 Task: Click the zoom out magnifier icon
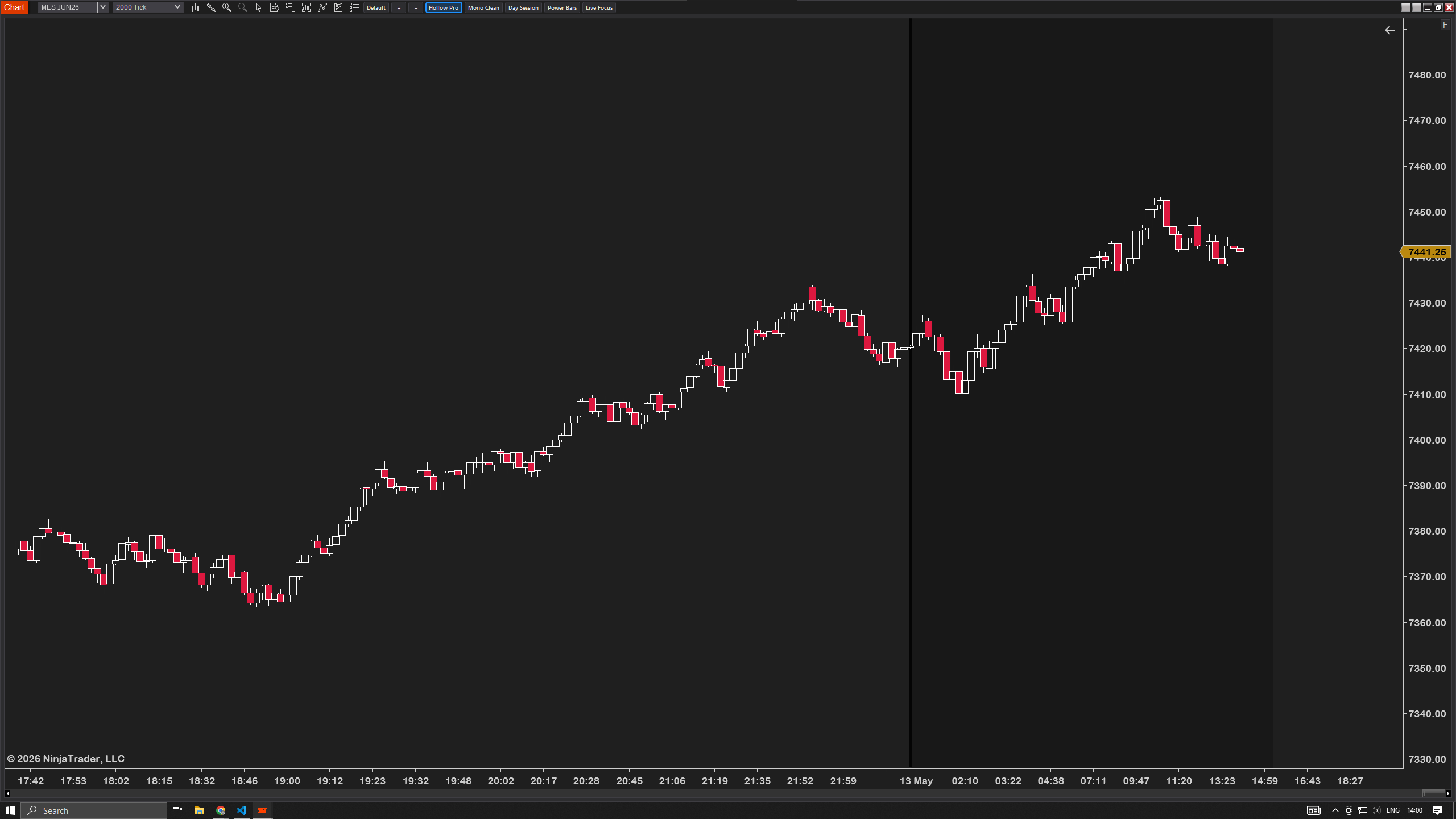(243, 7)
